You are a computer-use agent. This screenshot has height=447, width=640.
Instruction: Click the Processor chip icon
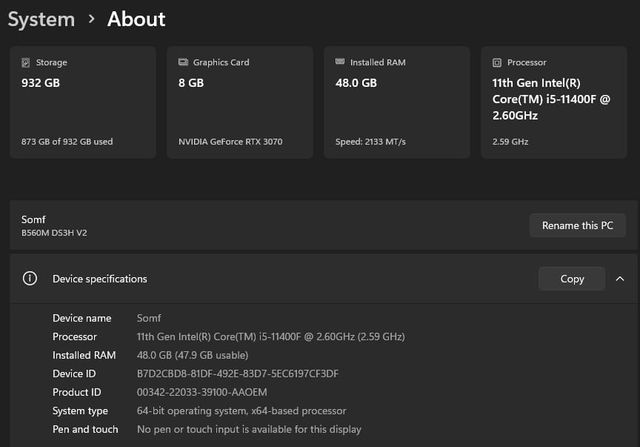click(x=497, y=62)
